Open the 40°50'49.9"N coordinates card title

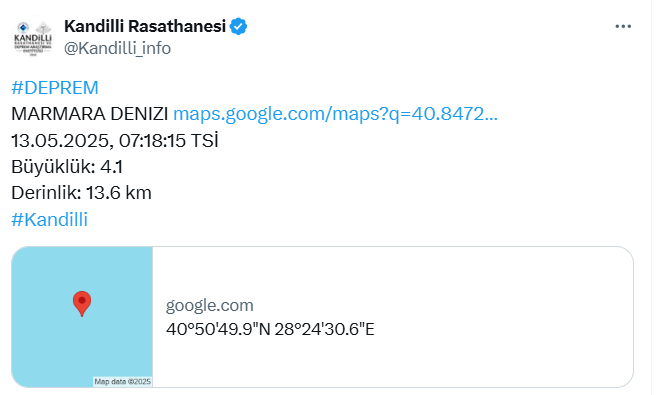[x=270, y=330]
